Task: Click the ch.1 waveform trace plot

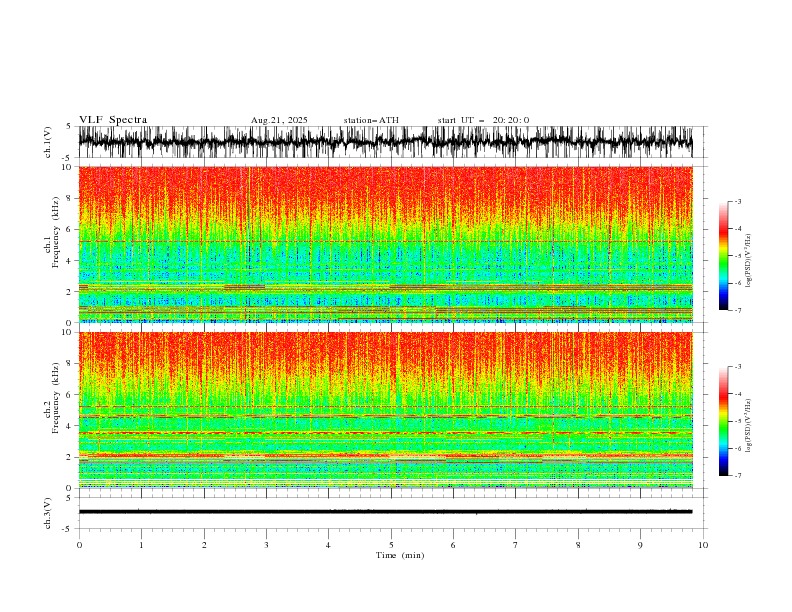Action: pyautogui.click(x=385, y=142)
